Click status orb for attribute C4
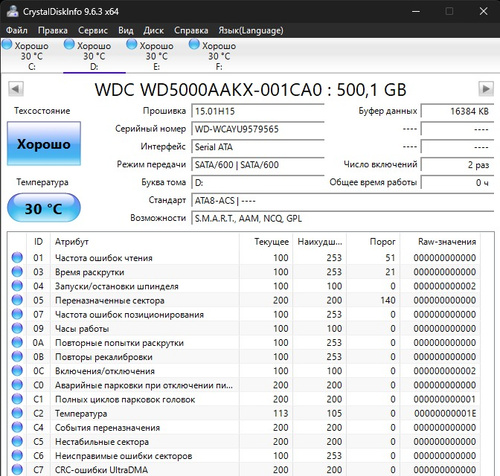 [17, 427]
